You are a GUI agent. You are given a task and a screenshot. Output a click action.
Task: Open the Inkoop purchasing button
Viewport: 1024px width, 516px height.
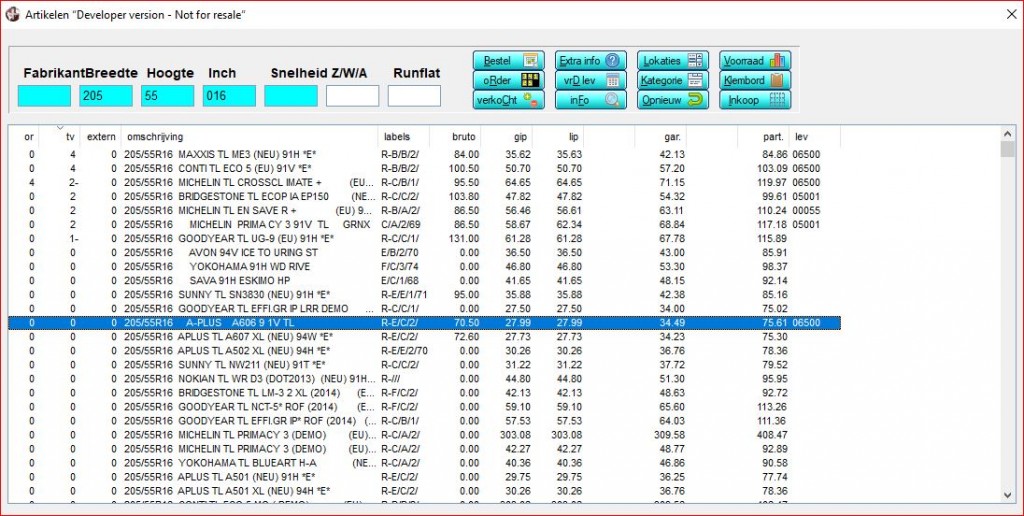coord(755,100)
